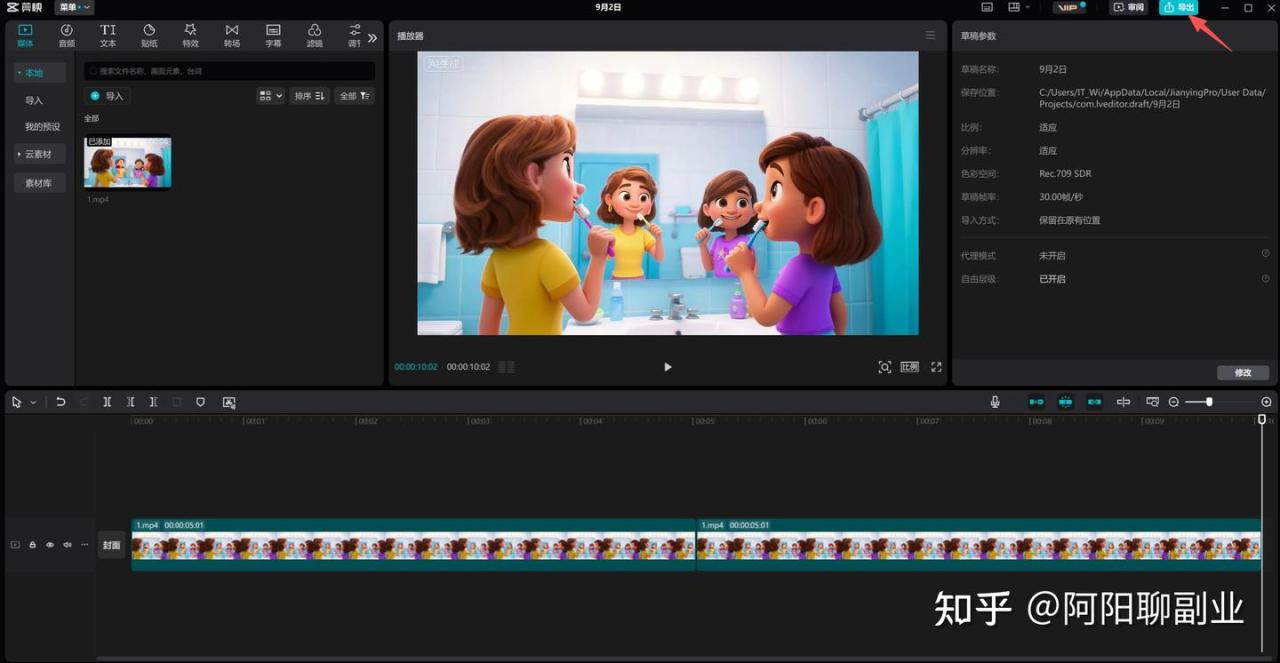Open the grid view mode dropdown

[270, 96]
